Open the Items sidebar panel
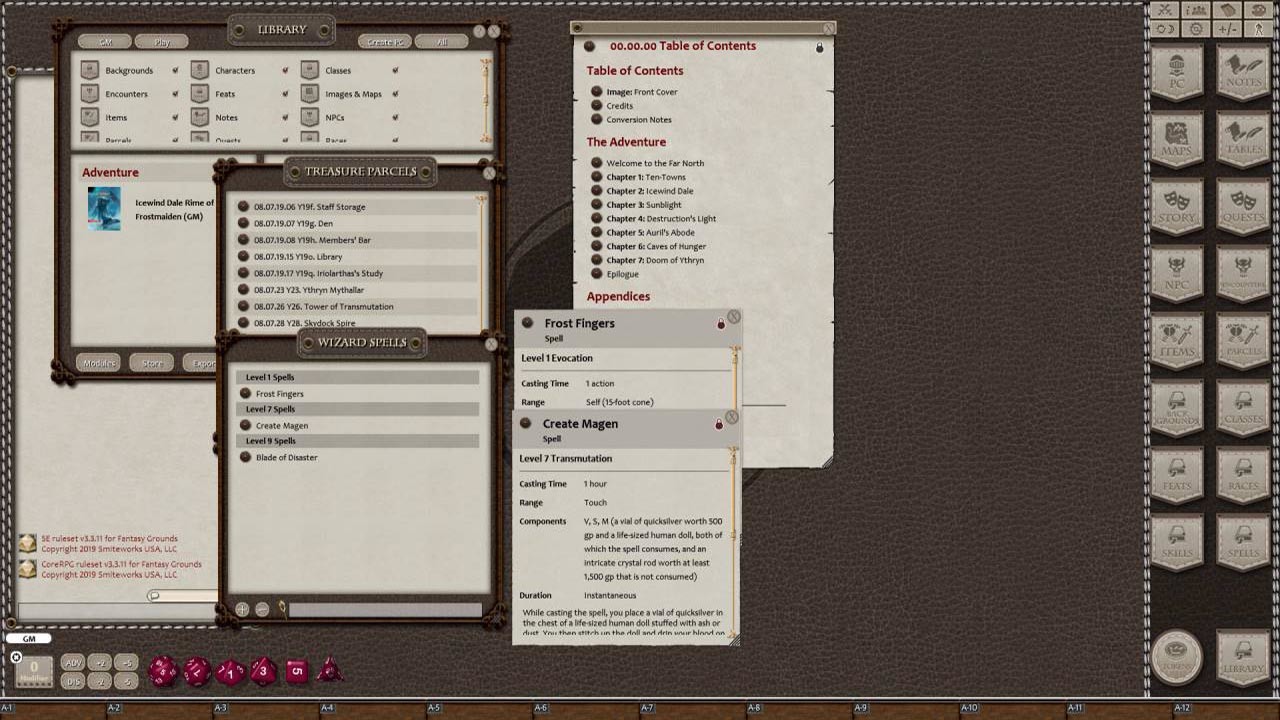Screen dimensions: 1280x720 click(1177, 346)
